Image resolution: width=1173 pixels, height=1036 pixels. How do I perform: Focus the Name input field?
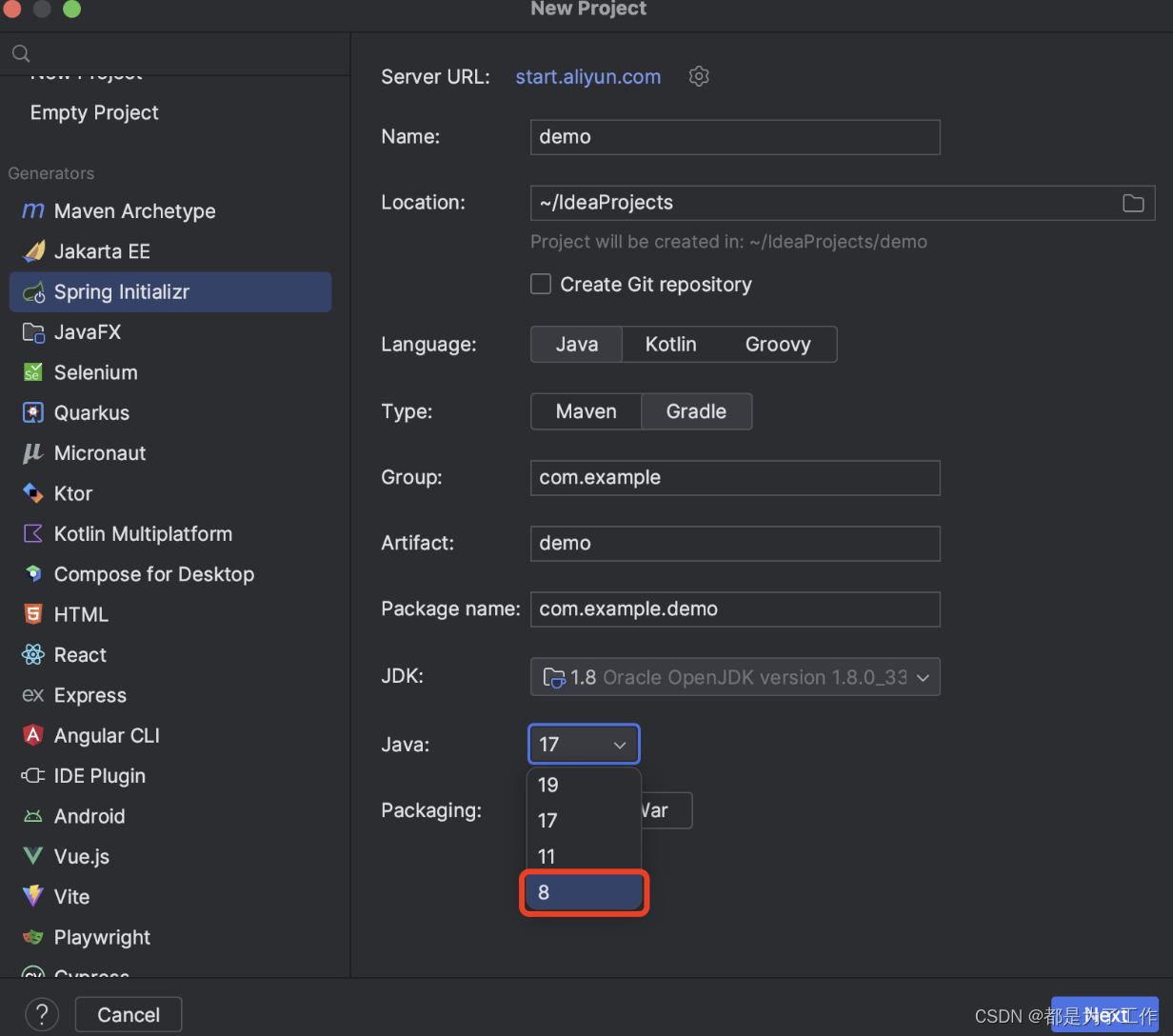click(735, 137)
